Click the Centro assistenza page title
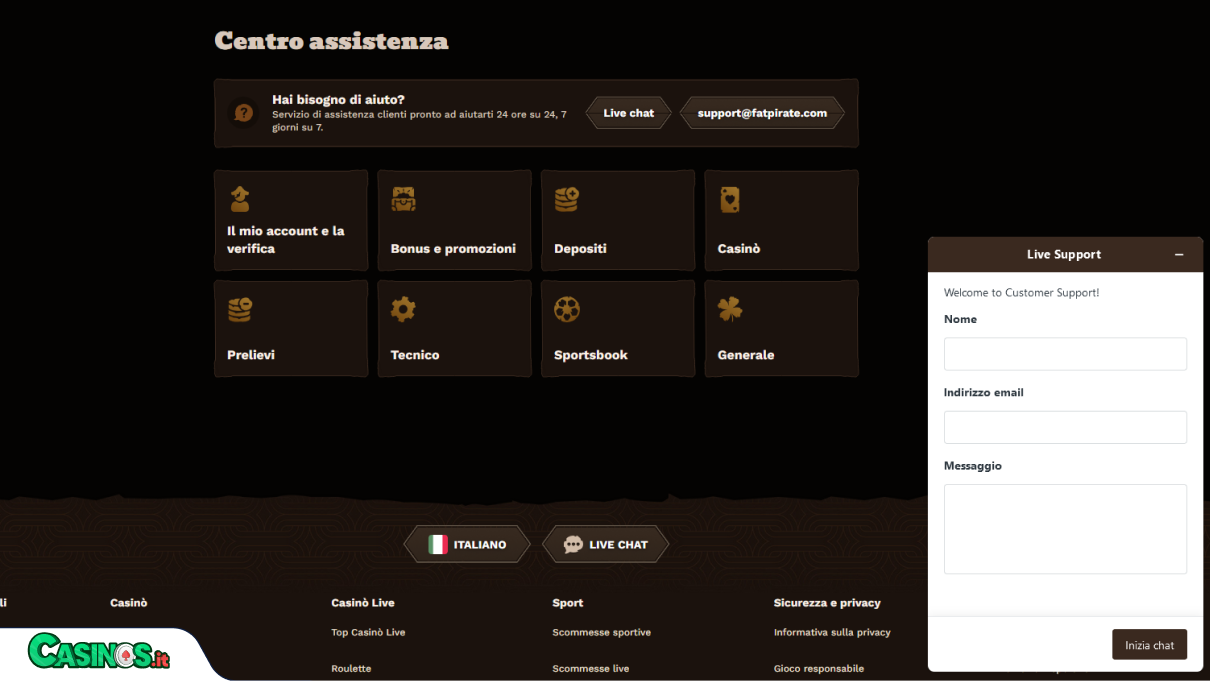The image size is (1210, 681). pyautogui.click(x=331, y=41)
